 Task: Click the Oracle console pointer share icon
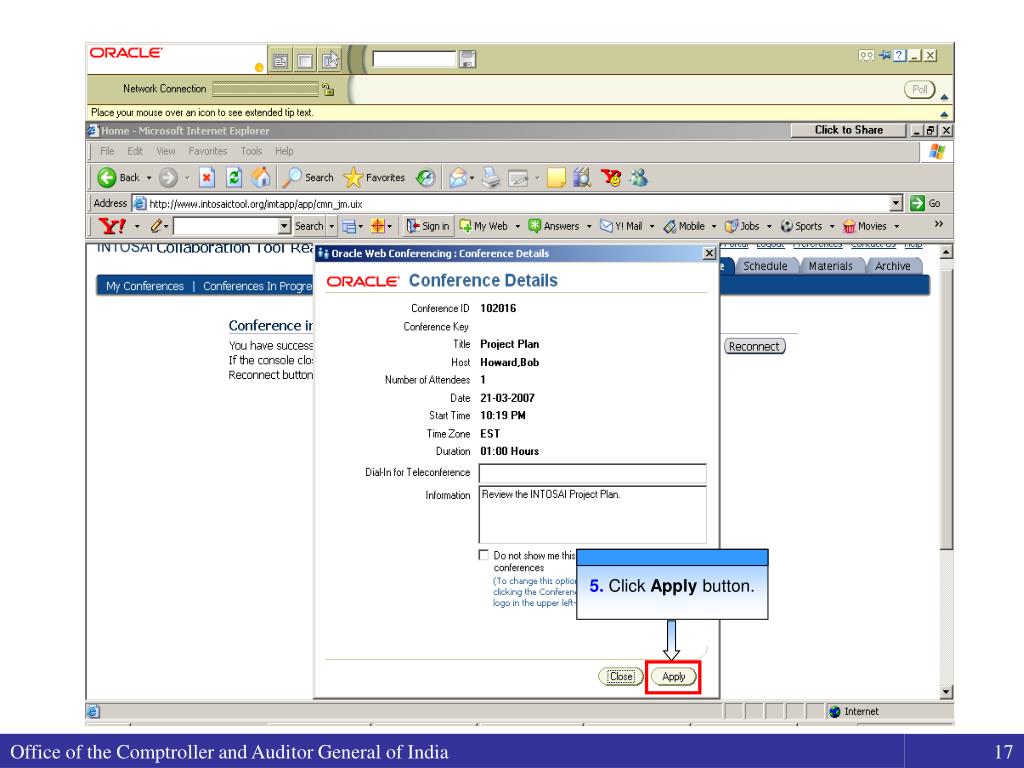coord(330,61)
